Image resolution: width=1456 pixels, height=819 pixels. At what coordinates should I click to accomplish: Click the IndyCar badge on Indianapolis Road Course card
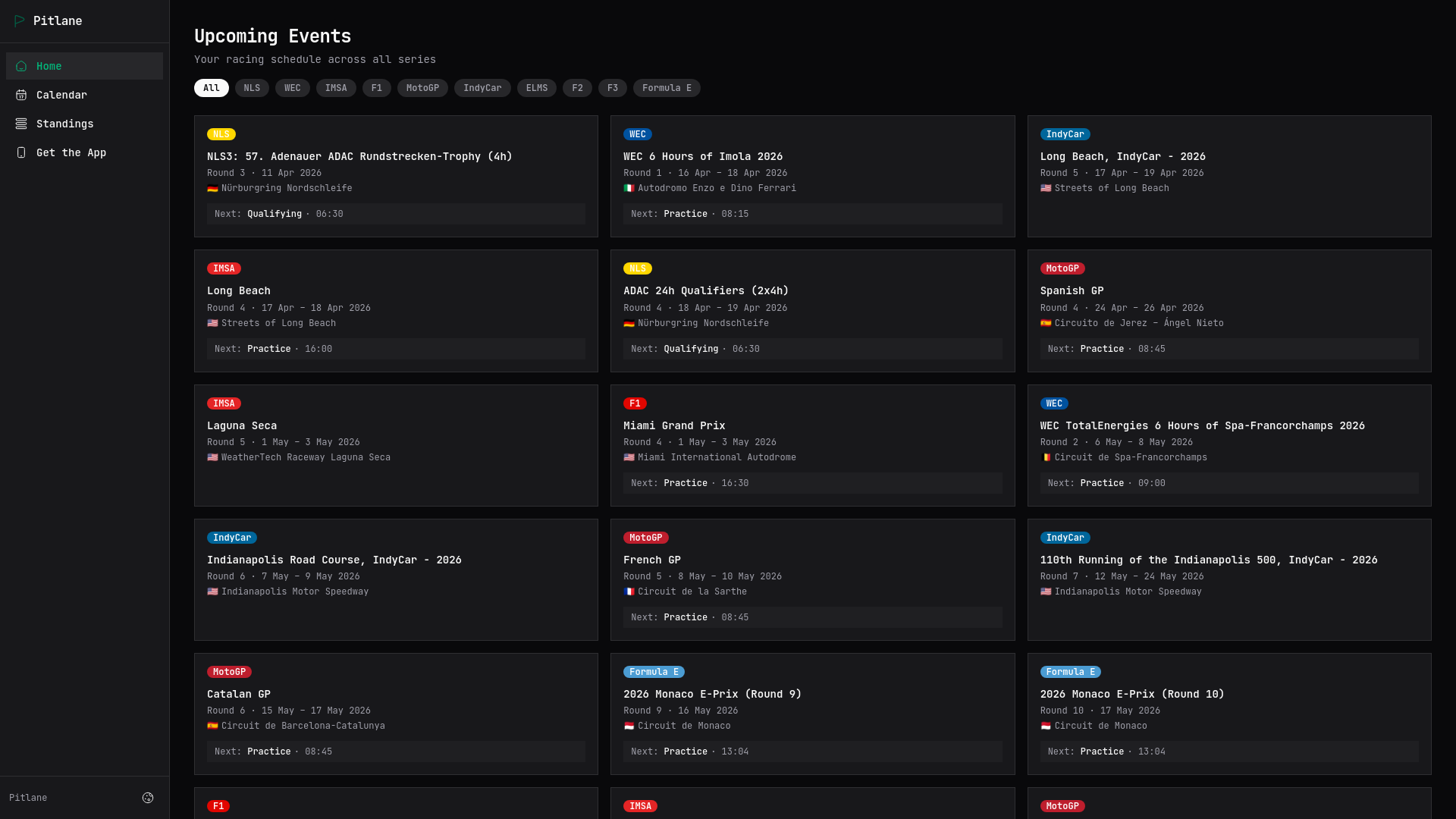232,538
